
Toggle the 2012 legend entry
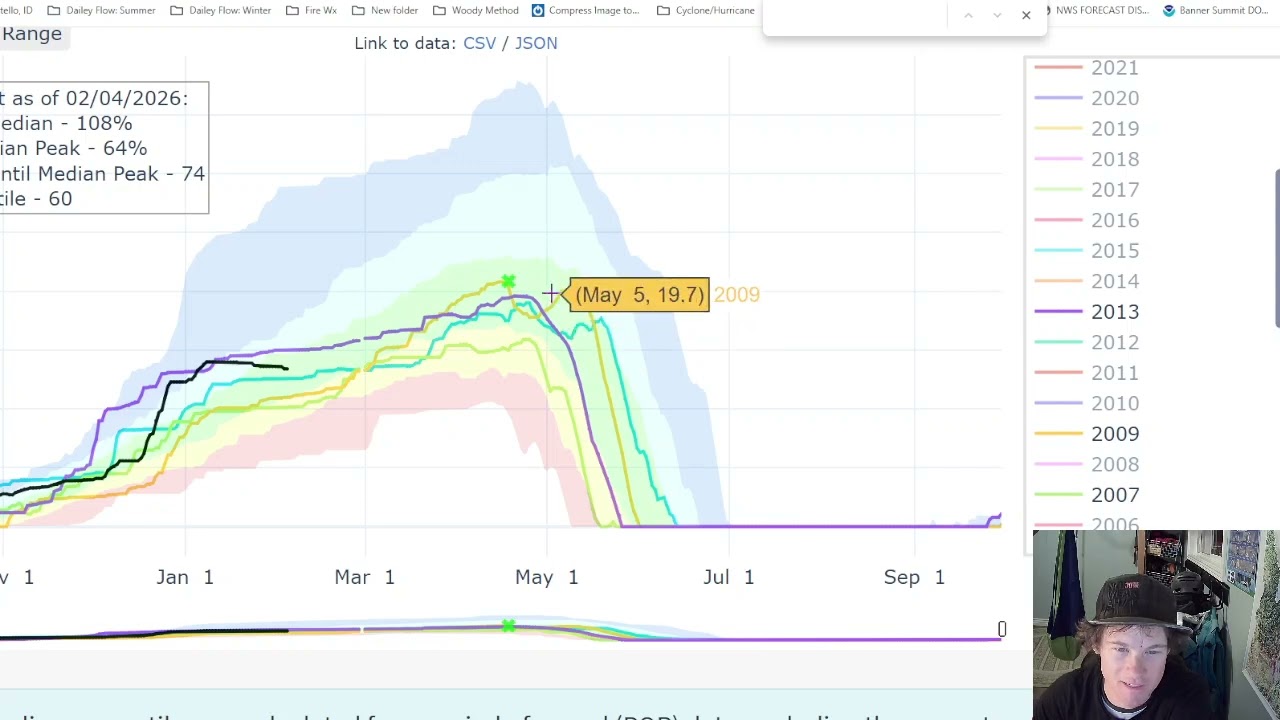click(1086, 342)
